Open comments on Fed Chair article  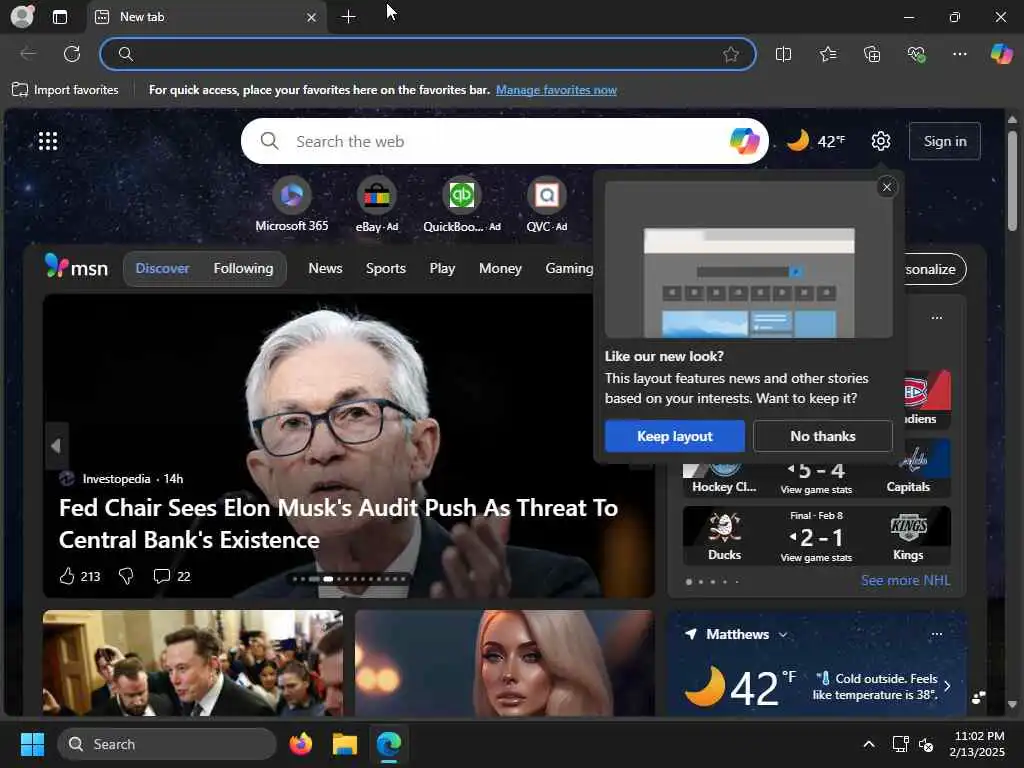pyautogui.click(x=171, y=576)
